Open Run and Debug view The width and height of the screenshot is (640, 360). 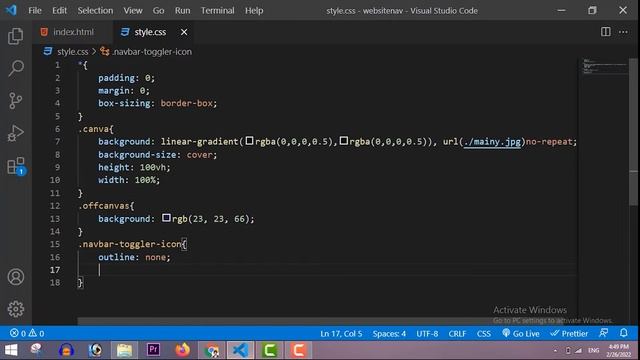pyautogui.click(x=16, y=133)
